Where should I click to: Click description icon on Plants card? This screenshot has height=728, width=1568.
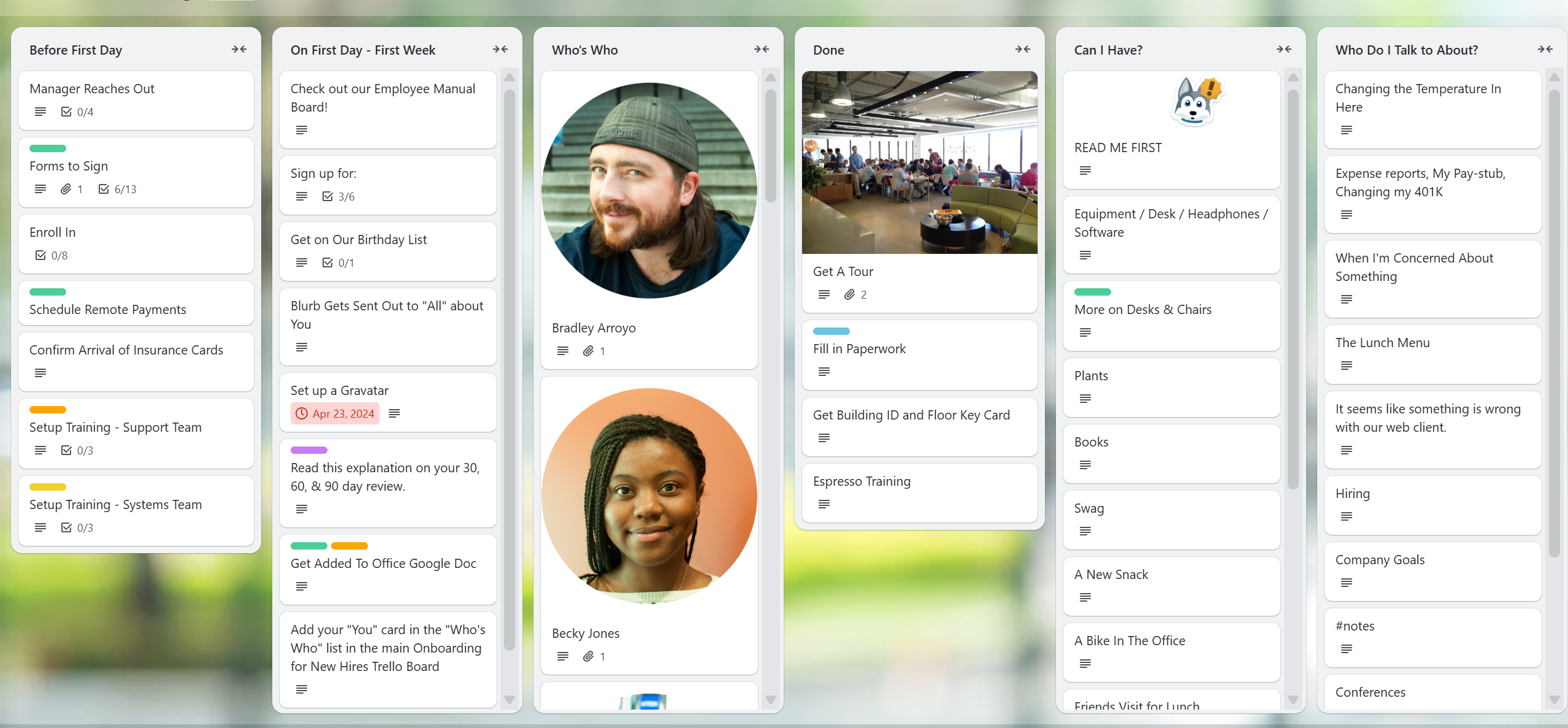click(x=1085, y=399)
